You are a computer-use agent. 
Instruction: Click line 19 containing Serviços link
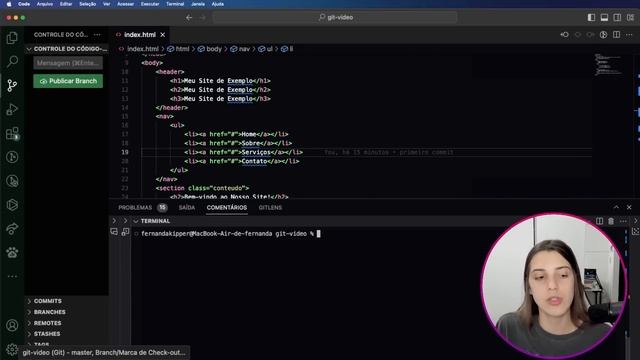coord(243,152)
